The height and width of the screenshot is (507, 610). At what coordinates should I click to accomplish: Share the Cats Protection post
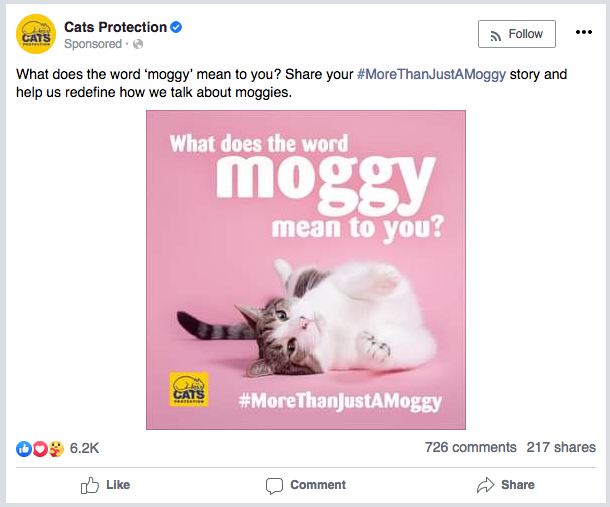coord(506,485)
